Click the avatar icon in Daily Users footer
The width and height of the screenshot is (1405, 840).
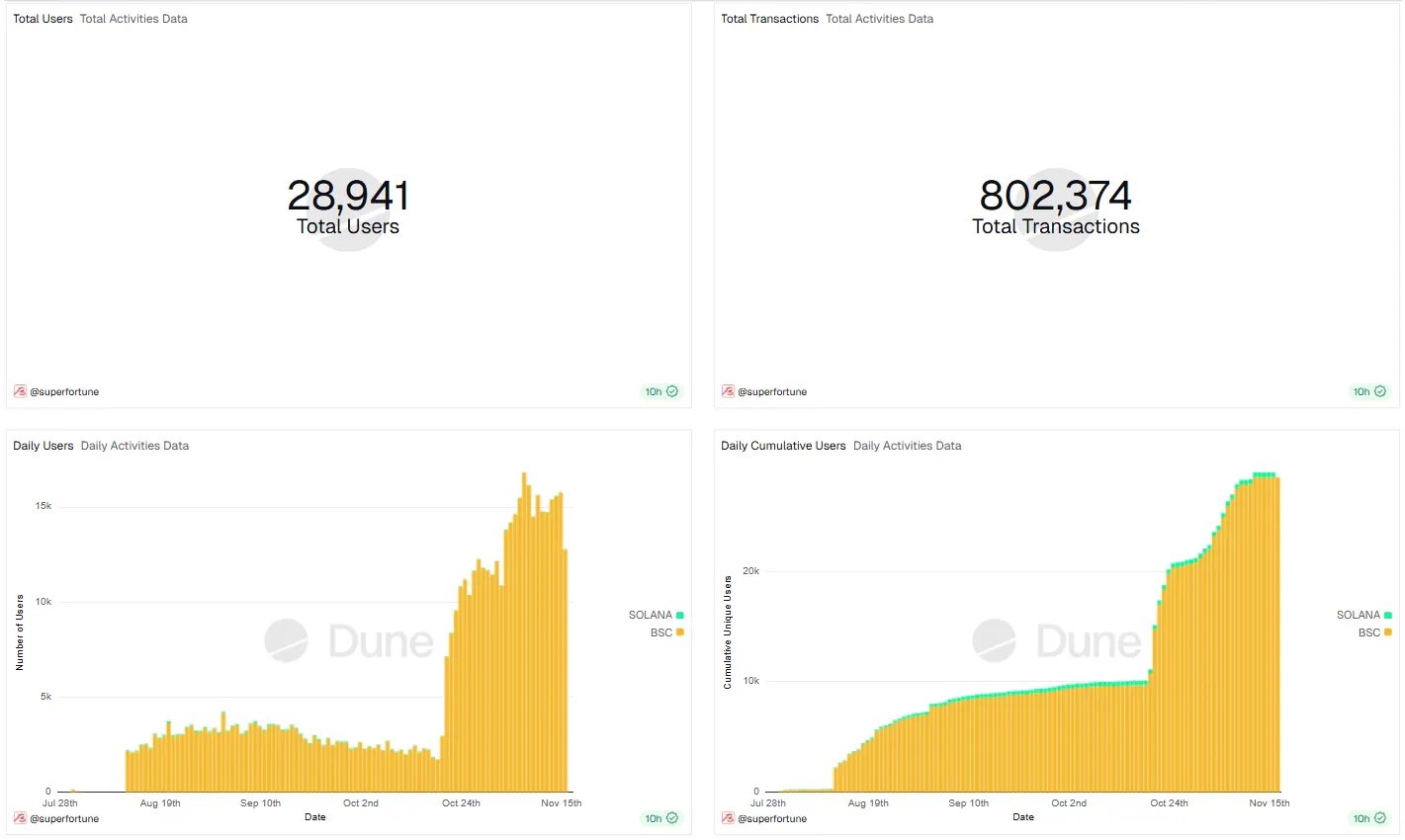(x=20, y=818)
